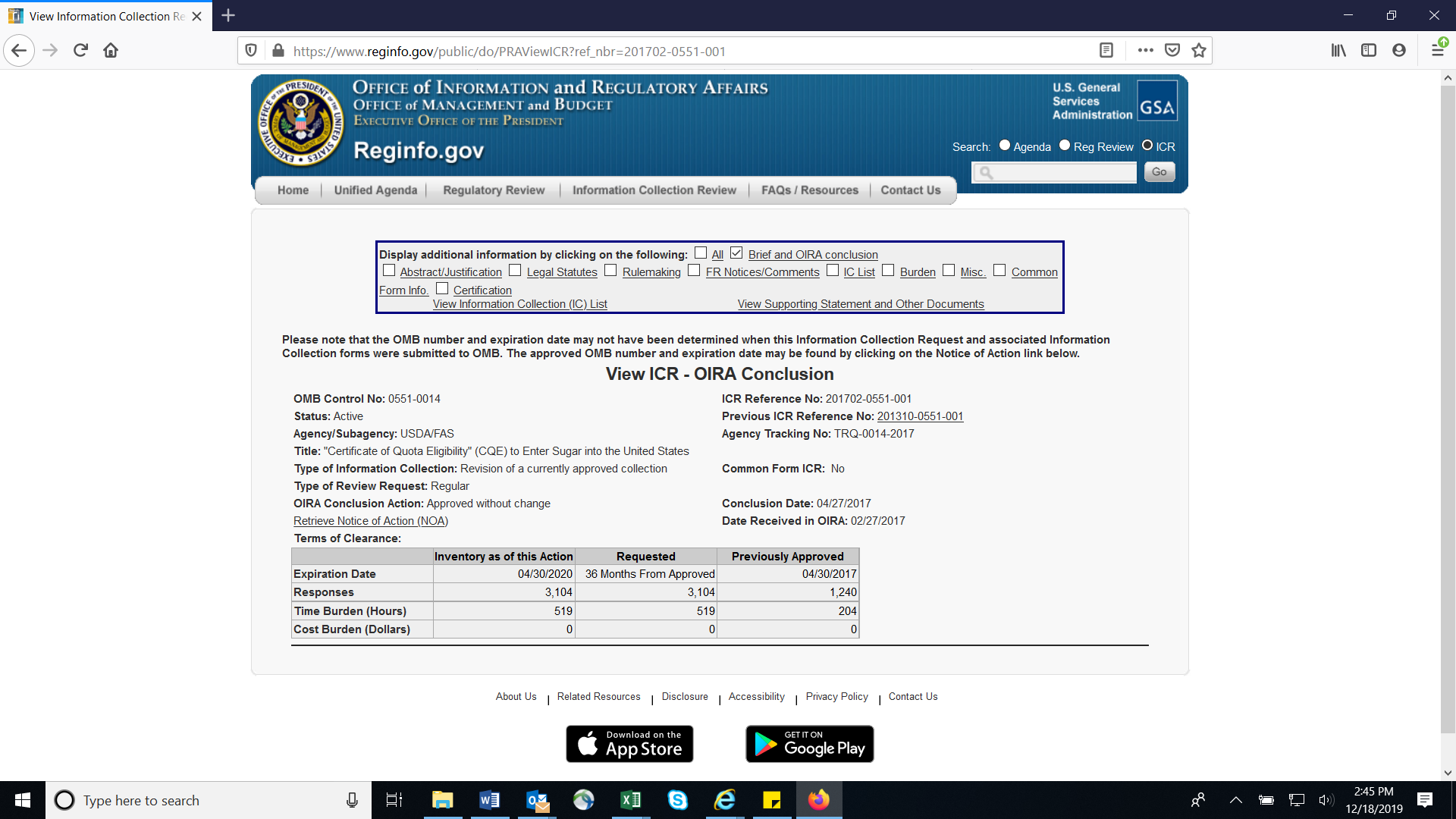Screen dimensions: 1456x819
Task: Uncheck Brief and OIRA conclusion checkbox
Action: click(736, 253)
